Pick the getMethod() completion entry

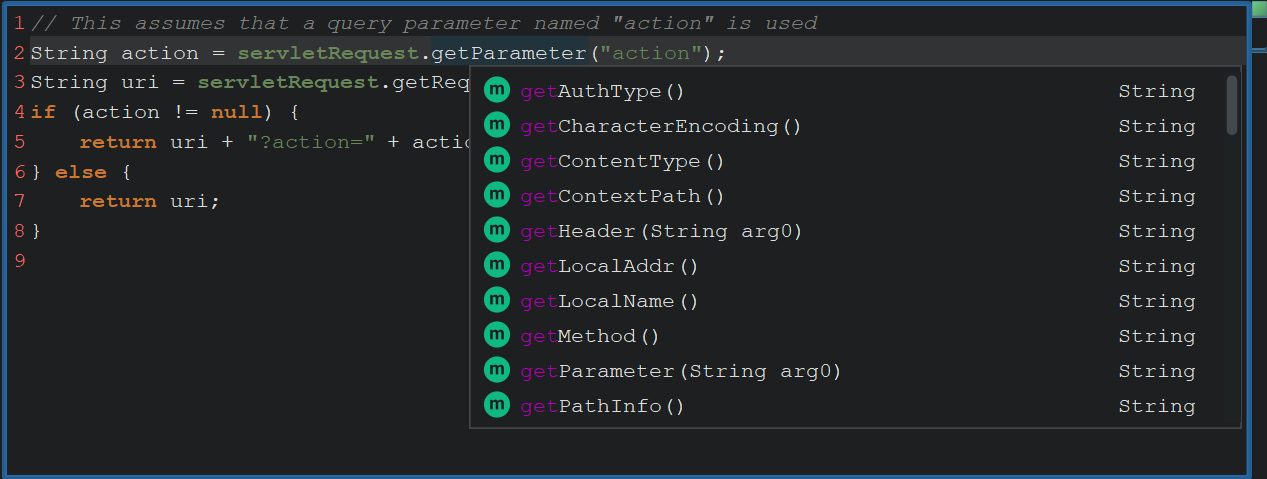[590, 336]
